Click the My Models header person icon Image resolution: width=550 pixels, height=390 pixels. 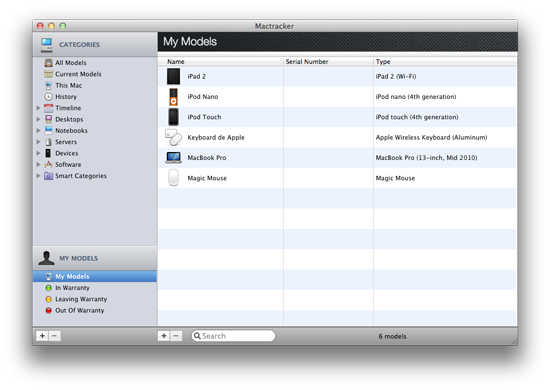pos(46,258)
